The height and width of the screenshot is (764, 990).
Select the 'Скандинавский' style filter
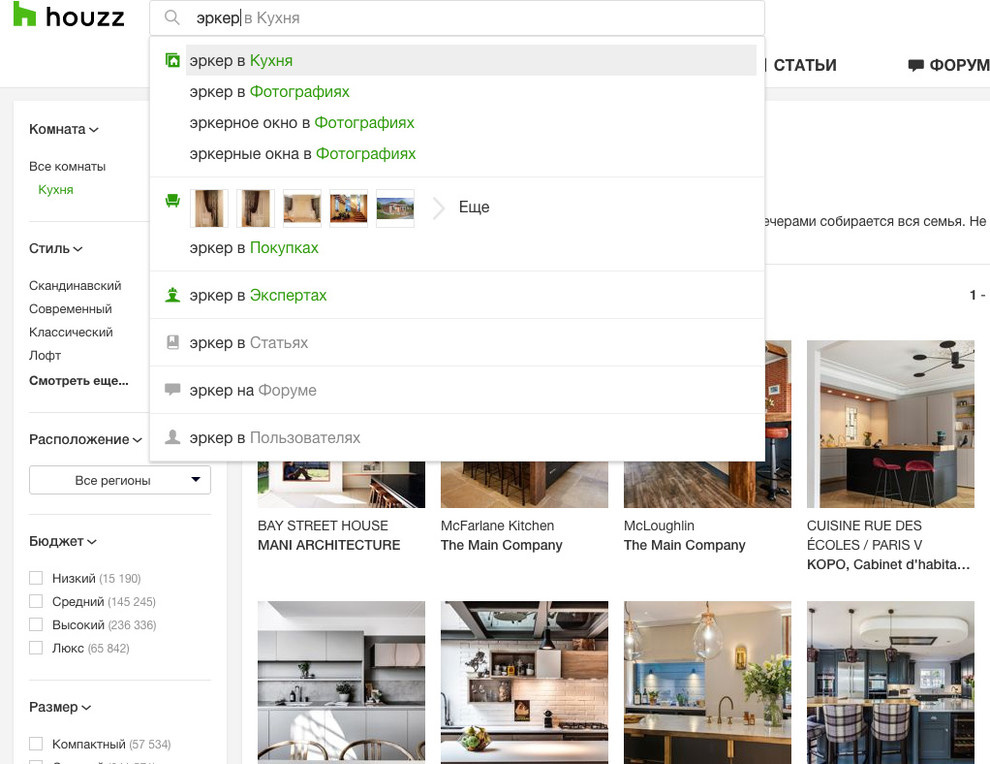pyautogui.click(x=75, y=285)
